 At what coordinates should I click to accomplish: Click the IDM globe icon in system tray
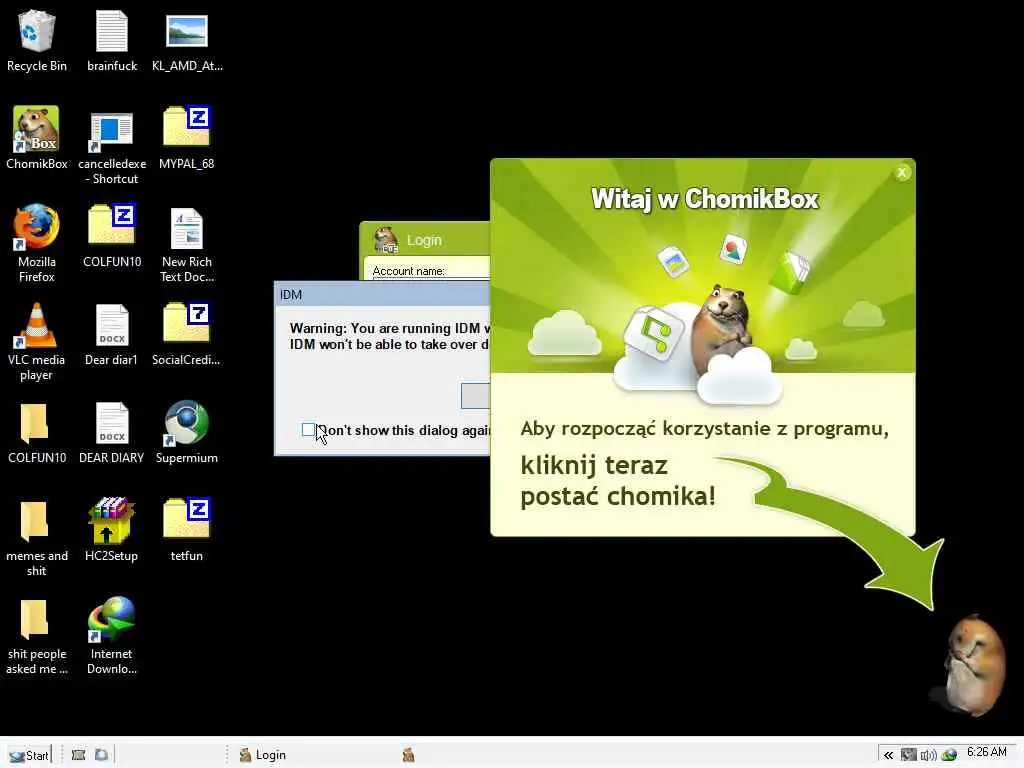[949, 755]
